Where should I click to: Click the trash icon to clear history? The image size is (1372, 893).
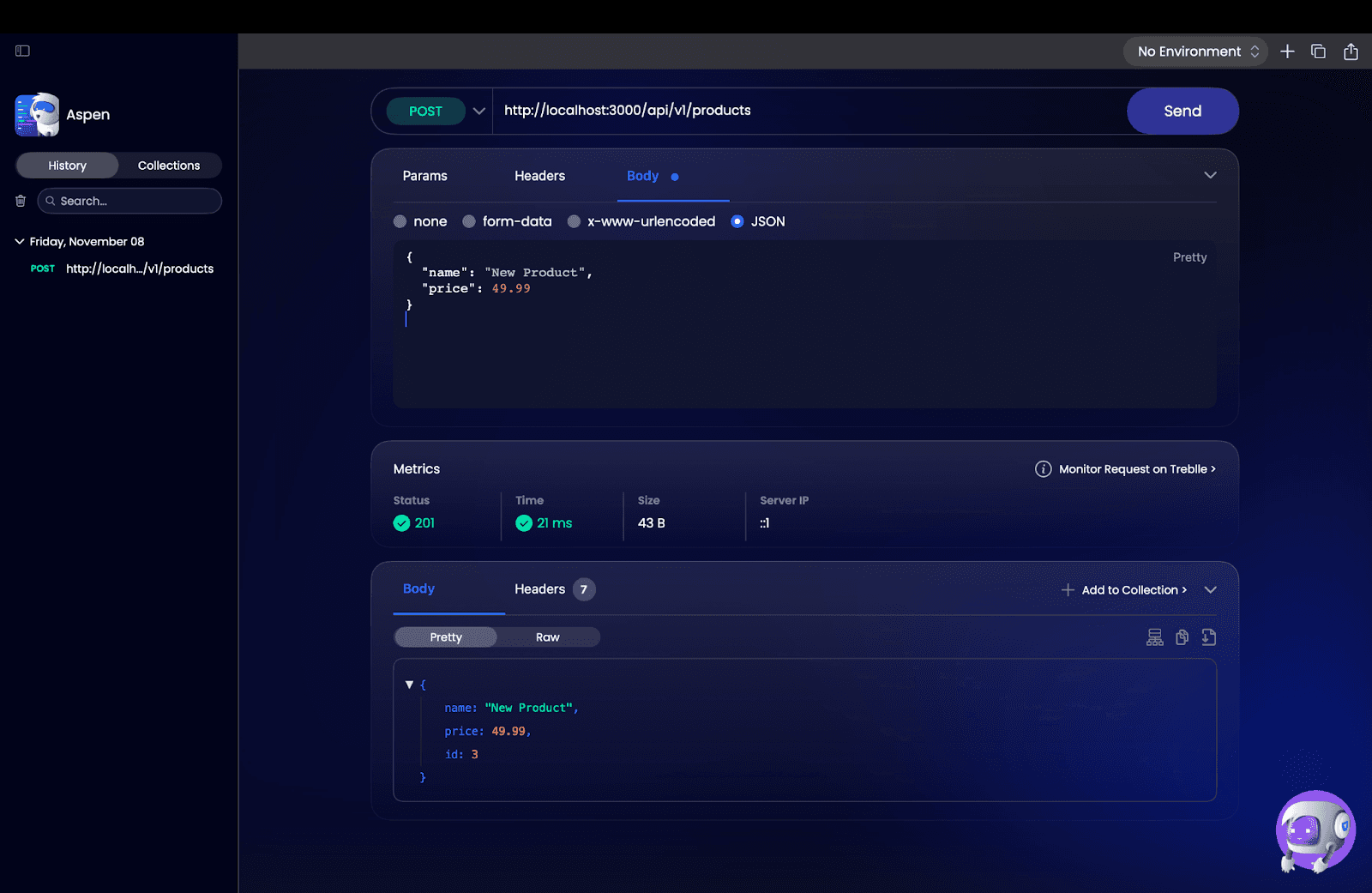21,200
